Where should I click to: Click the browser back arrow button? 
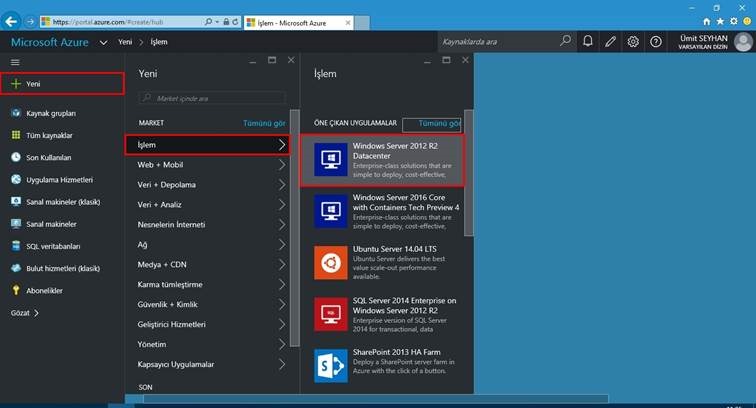[11, 21]
